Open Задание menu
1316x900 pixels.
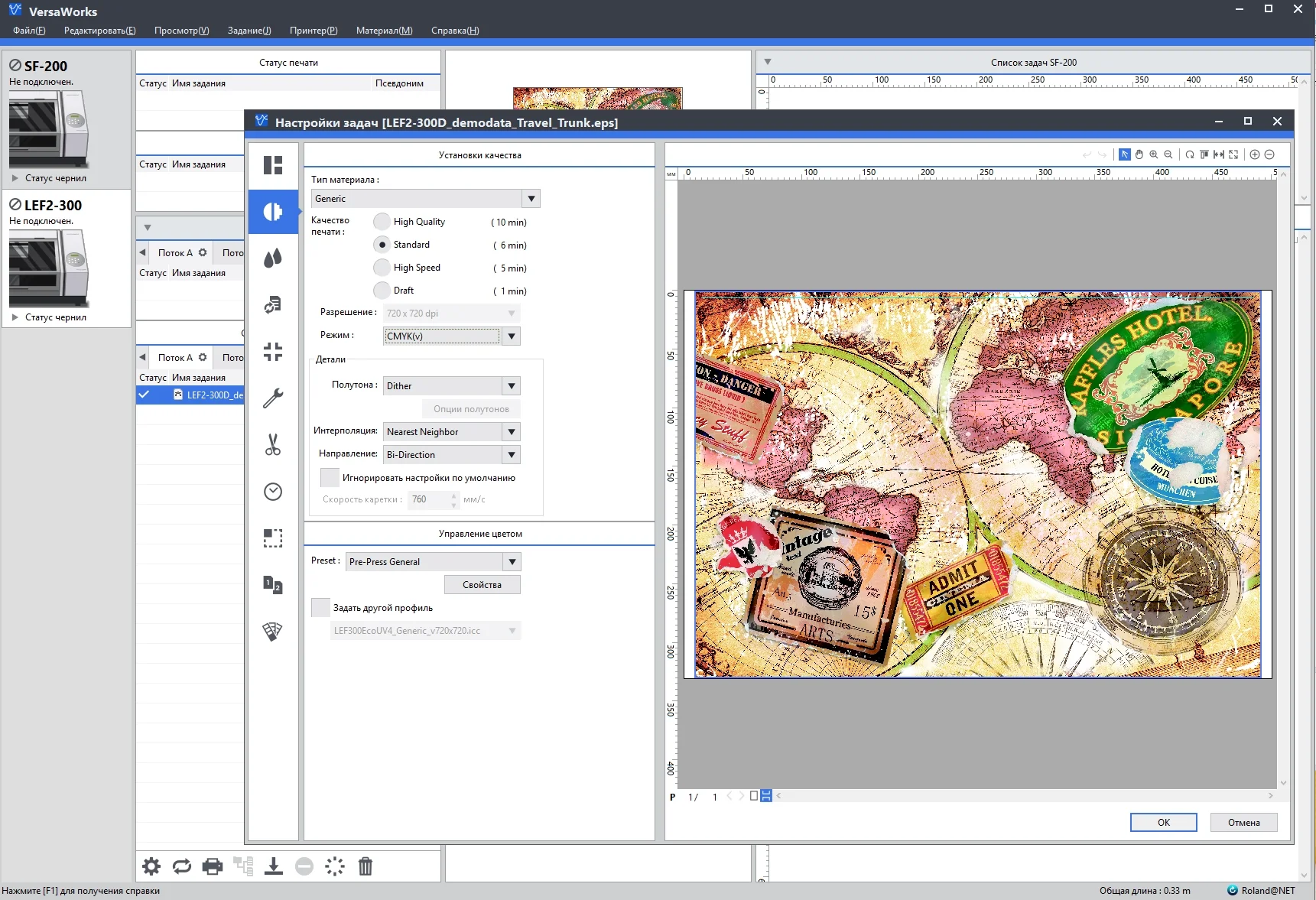(249, 31)
